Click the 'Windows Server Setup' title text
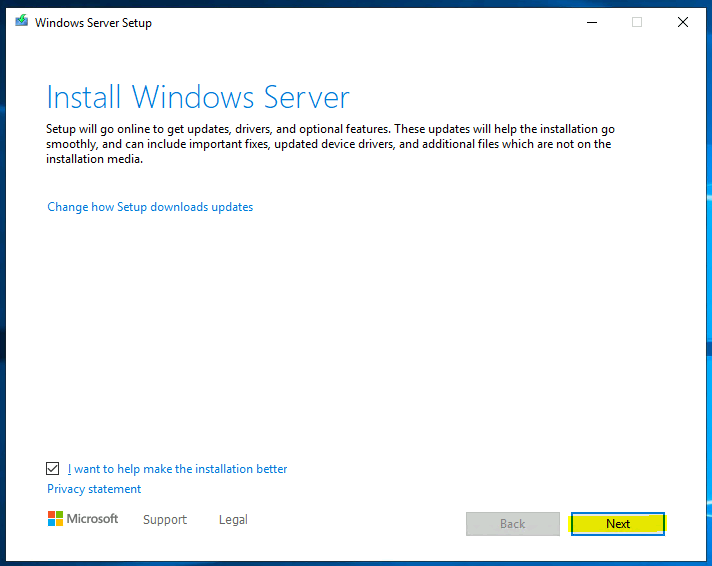 93,23
